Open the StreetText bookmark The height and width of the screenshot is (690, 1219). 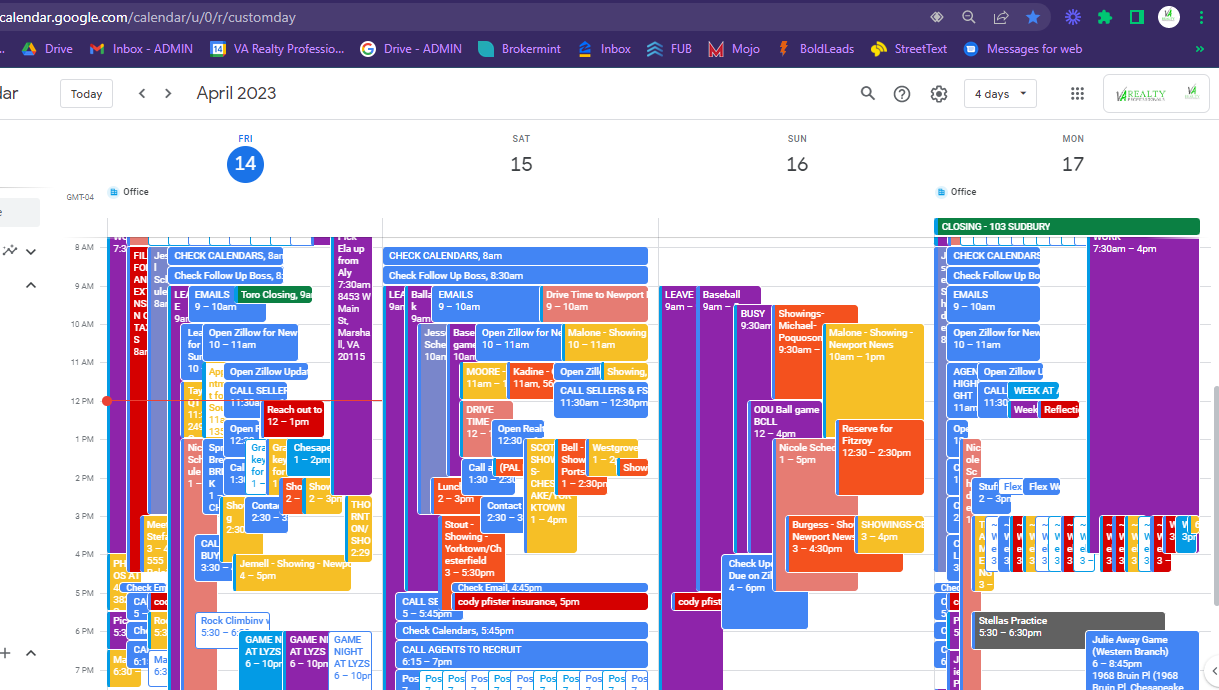pos(909,48)
